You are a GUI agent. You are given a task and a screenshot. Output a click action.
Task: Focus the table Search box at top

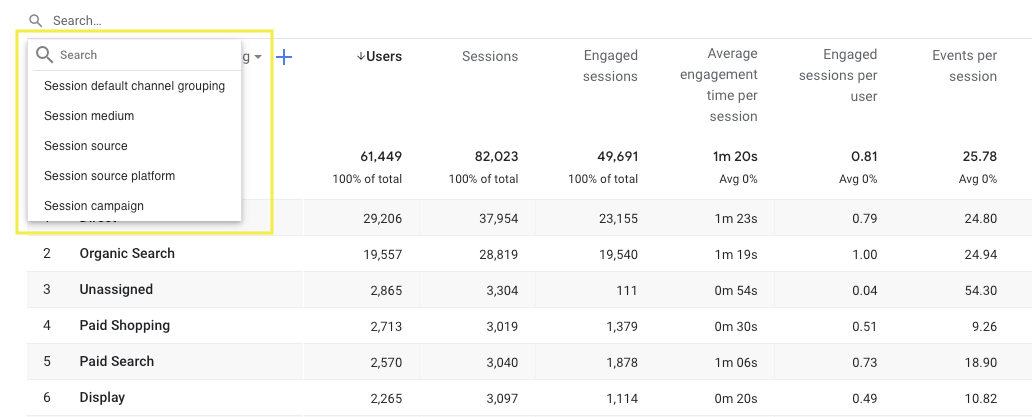click(200, 20)
